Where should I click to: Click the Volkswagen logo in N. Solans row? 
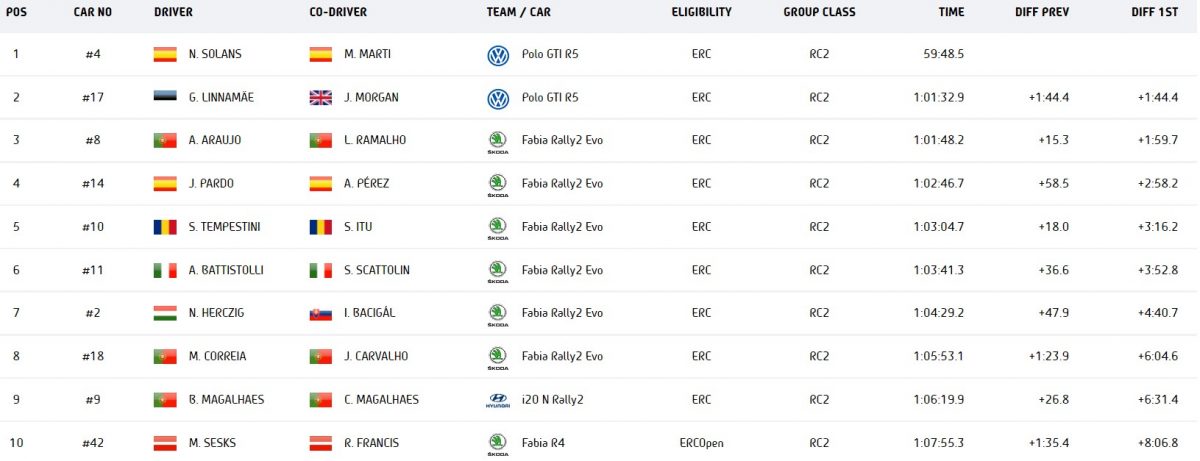pos(497,55)
